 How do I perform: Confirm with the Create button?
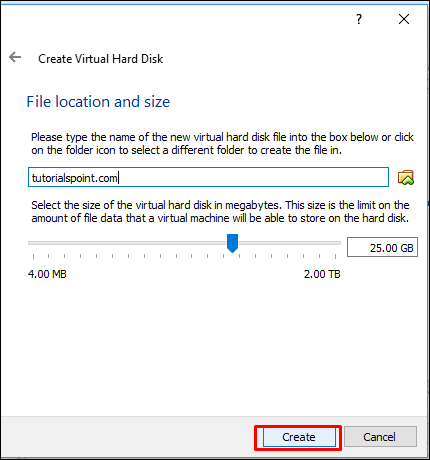[x=299, y=437]
